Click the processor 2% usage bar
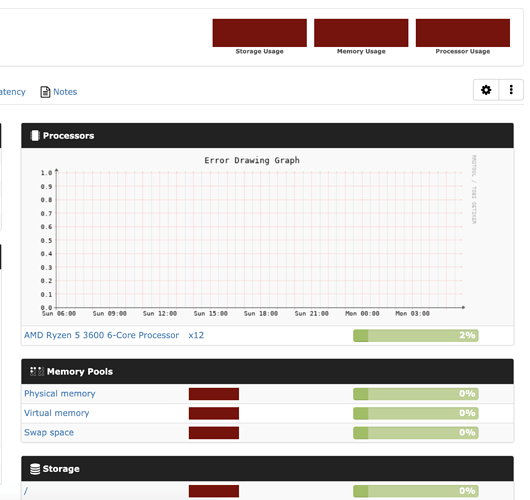 (416, 336)
